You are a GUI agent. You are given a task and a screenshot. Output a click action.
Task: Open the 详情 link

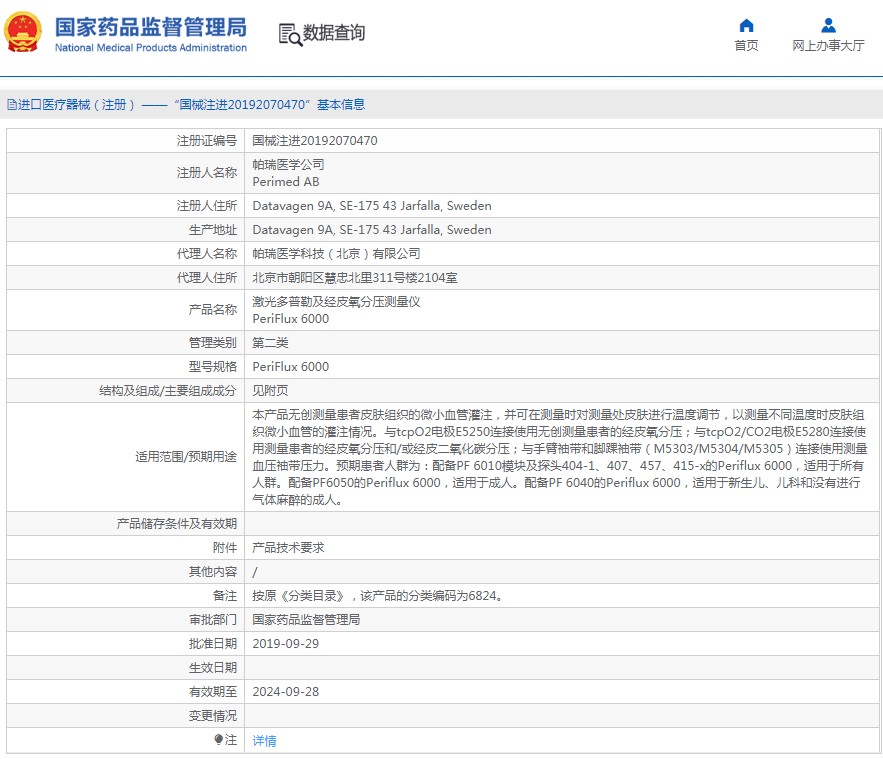tap(264, 740)
